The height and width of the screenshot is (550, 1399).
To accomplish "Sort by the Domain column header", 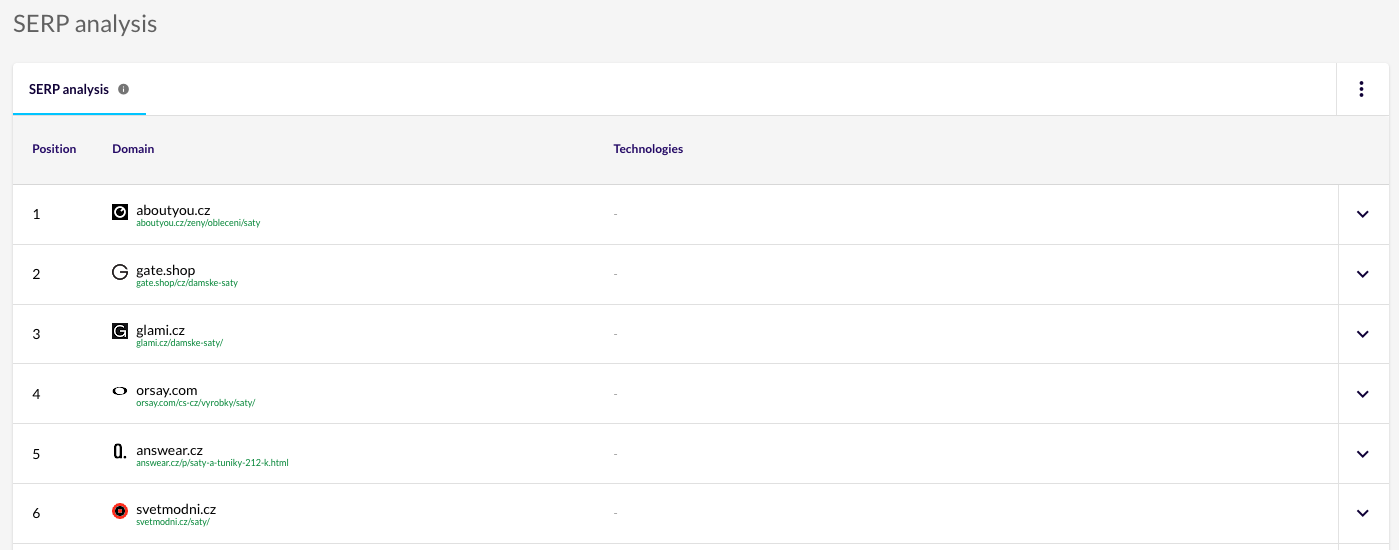I will pyautogui.click(x=133, y=149).
